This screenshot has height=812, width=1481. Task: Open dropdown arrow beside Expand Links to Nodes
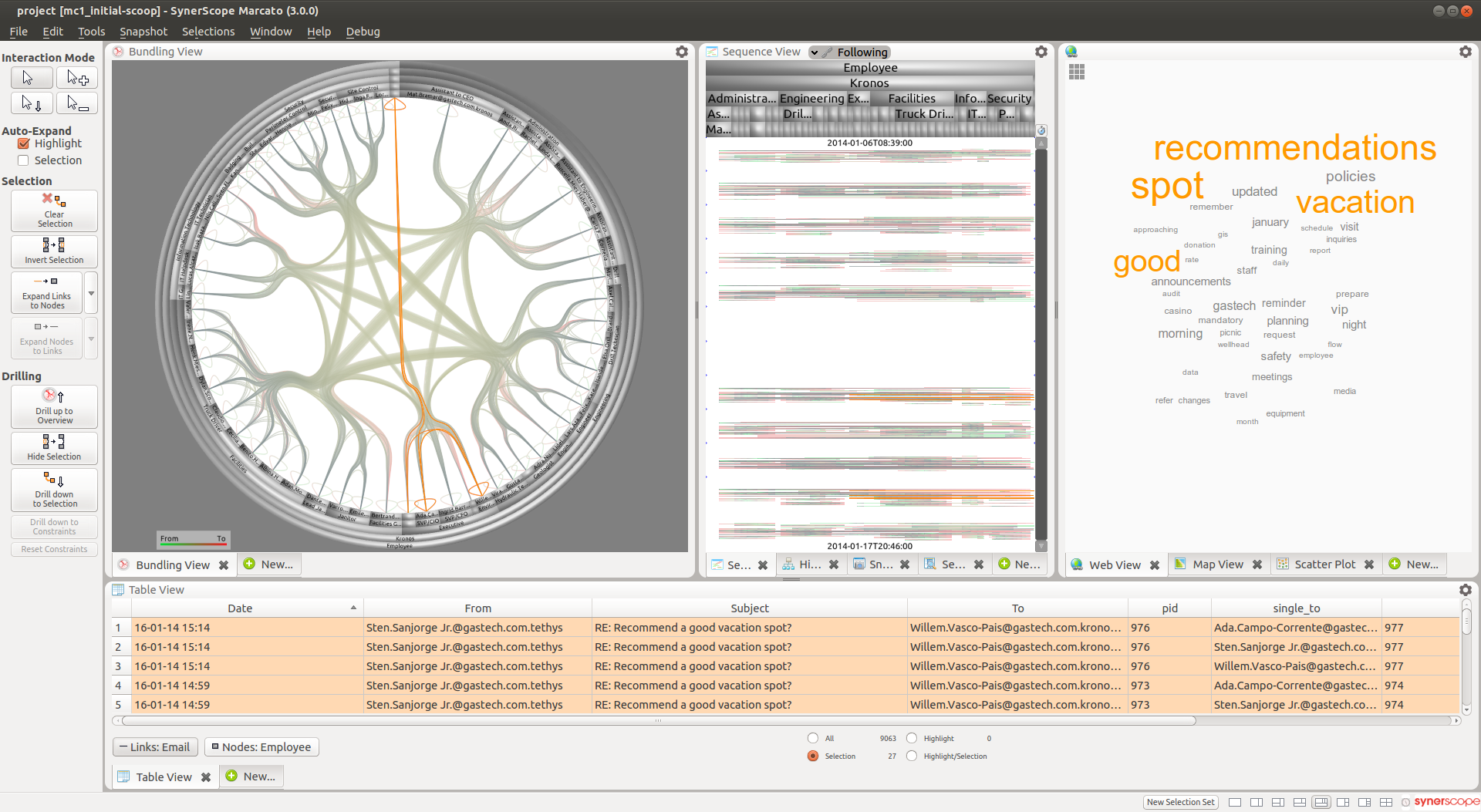(91, 293)
